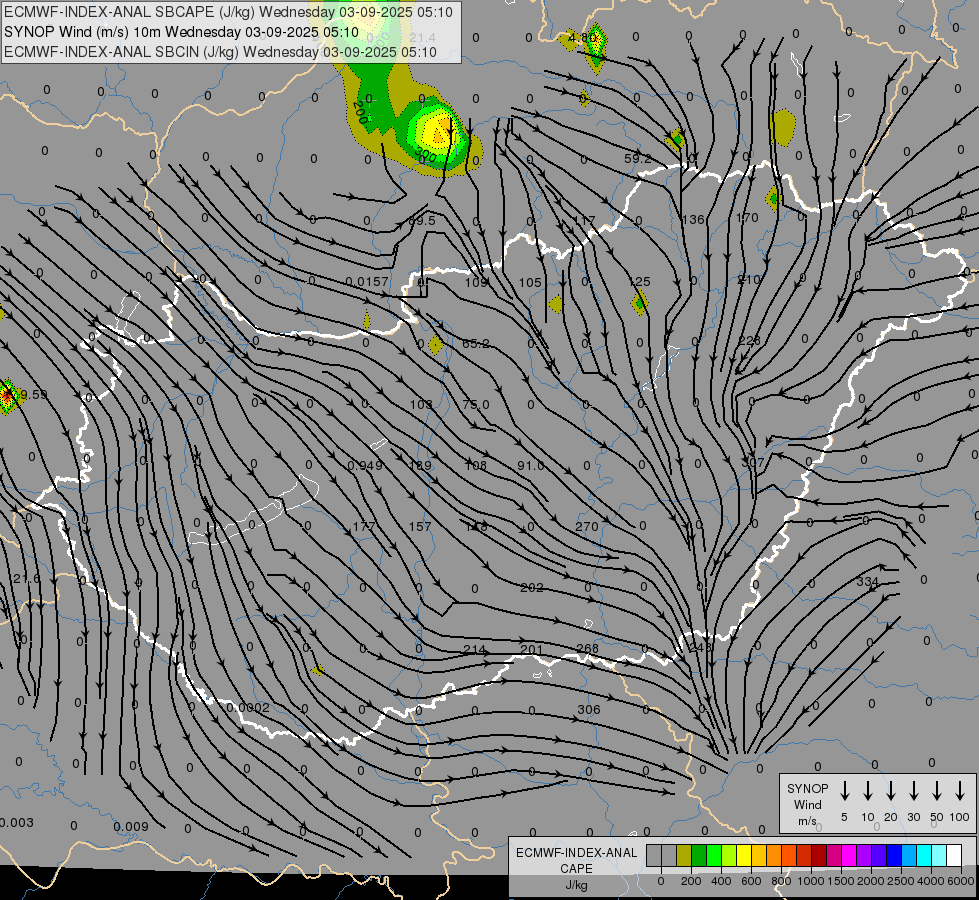Click the map value 75.0
Image resolution: width=979 pixels, height=900 pixels.
coord(476,405)
